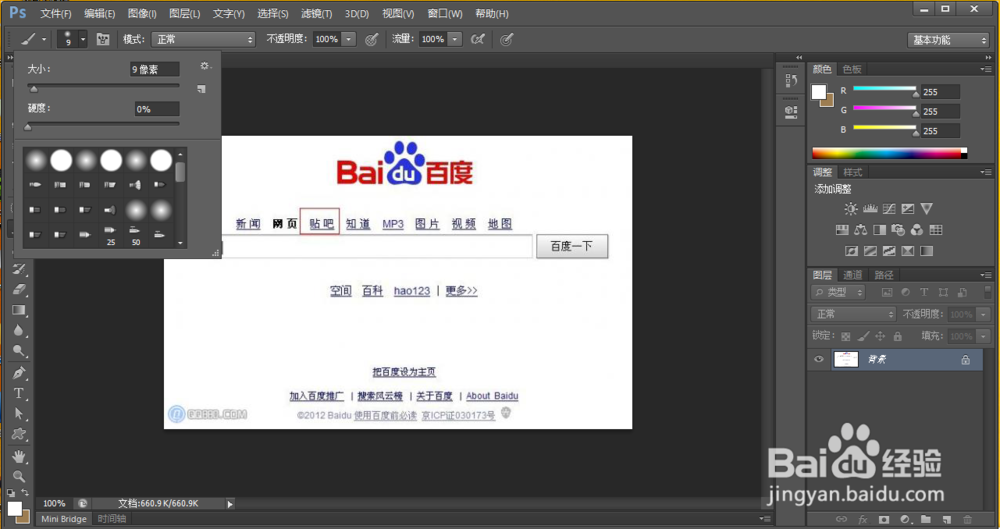Switch to the 路径 tab
This screenshot has width=1000, height=529.
(884, 275)
